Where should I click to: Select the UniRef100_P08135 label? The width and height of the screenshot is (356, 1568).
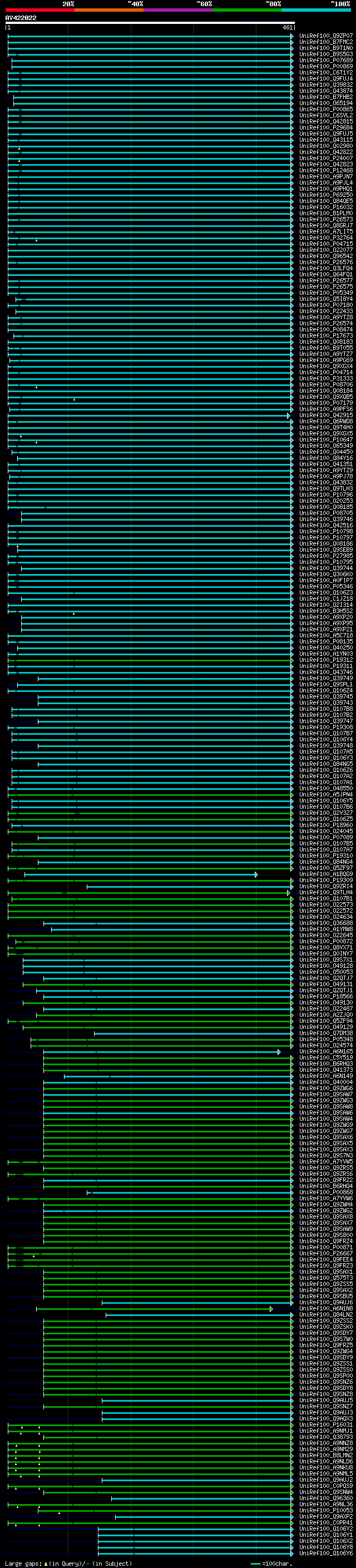pyautogui.click(x=325, y=641)
